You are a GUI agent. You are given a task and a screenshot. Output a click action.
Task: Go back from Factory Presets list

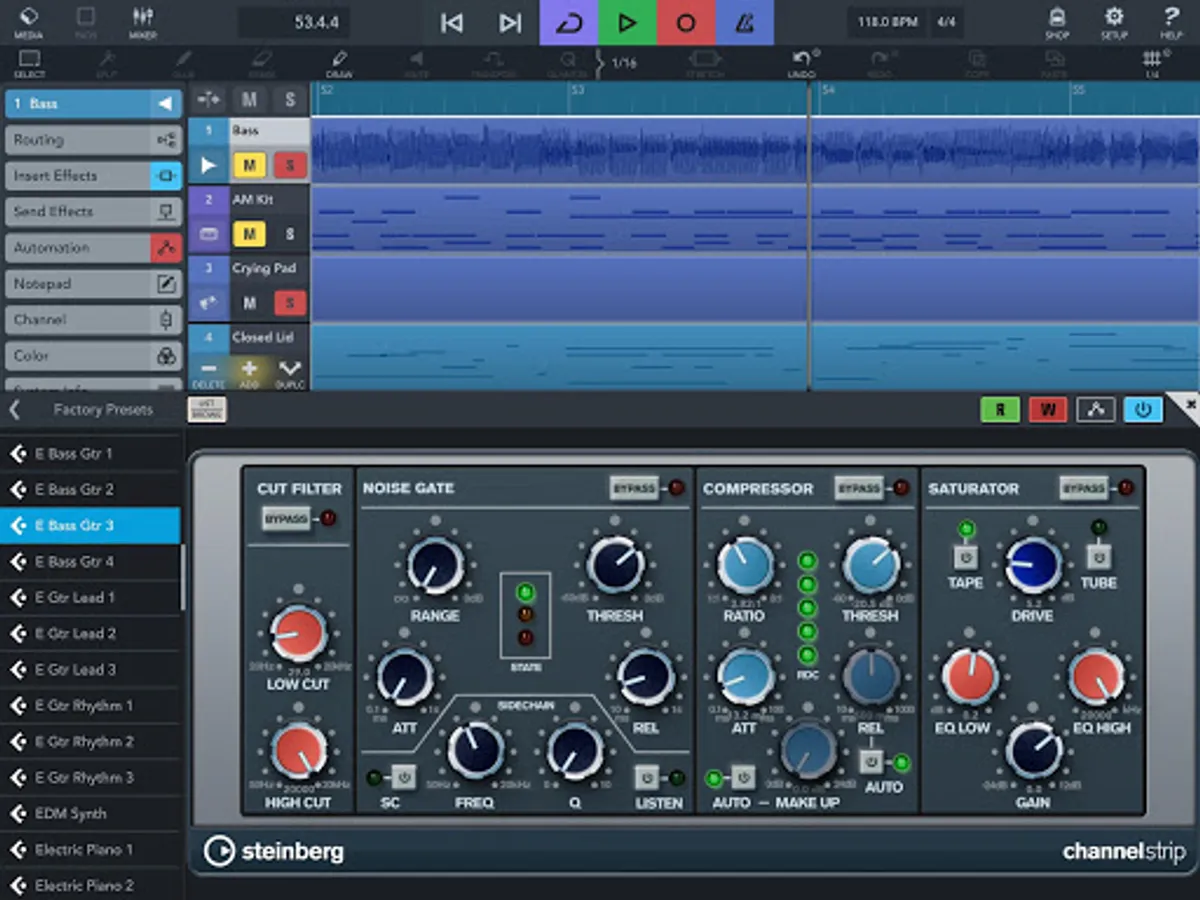[15, 410]
